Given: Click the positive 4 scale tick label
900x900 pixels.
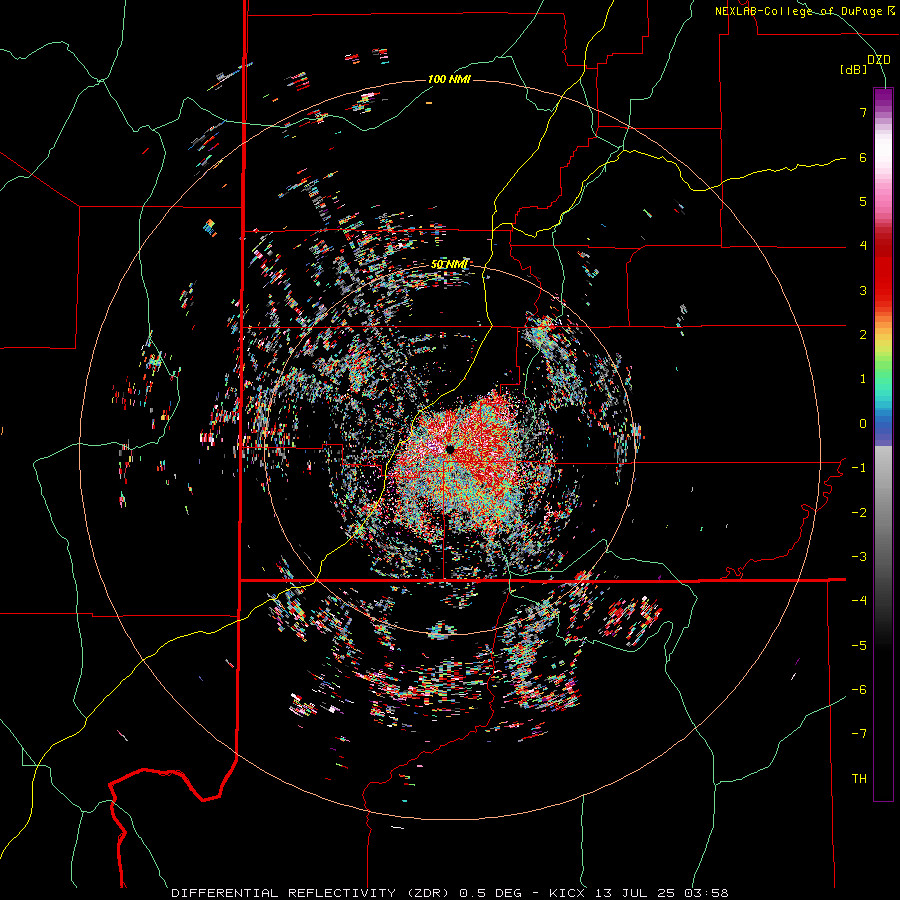Looking at the screenshot, I should (x=863, y=246).
